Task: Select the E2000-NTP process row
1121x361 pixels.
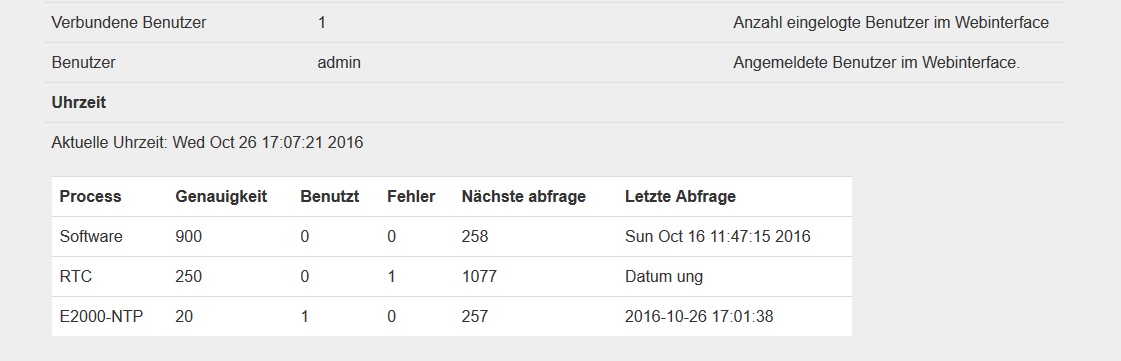Action: click(452, 316)
